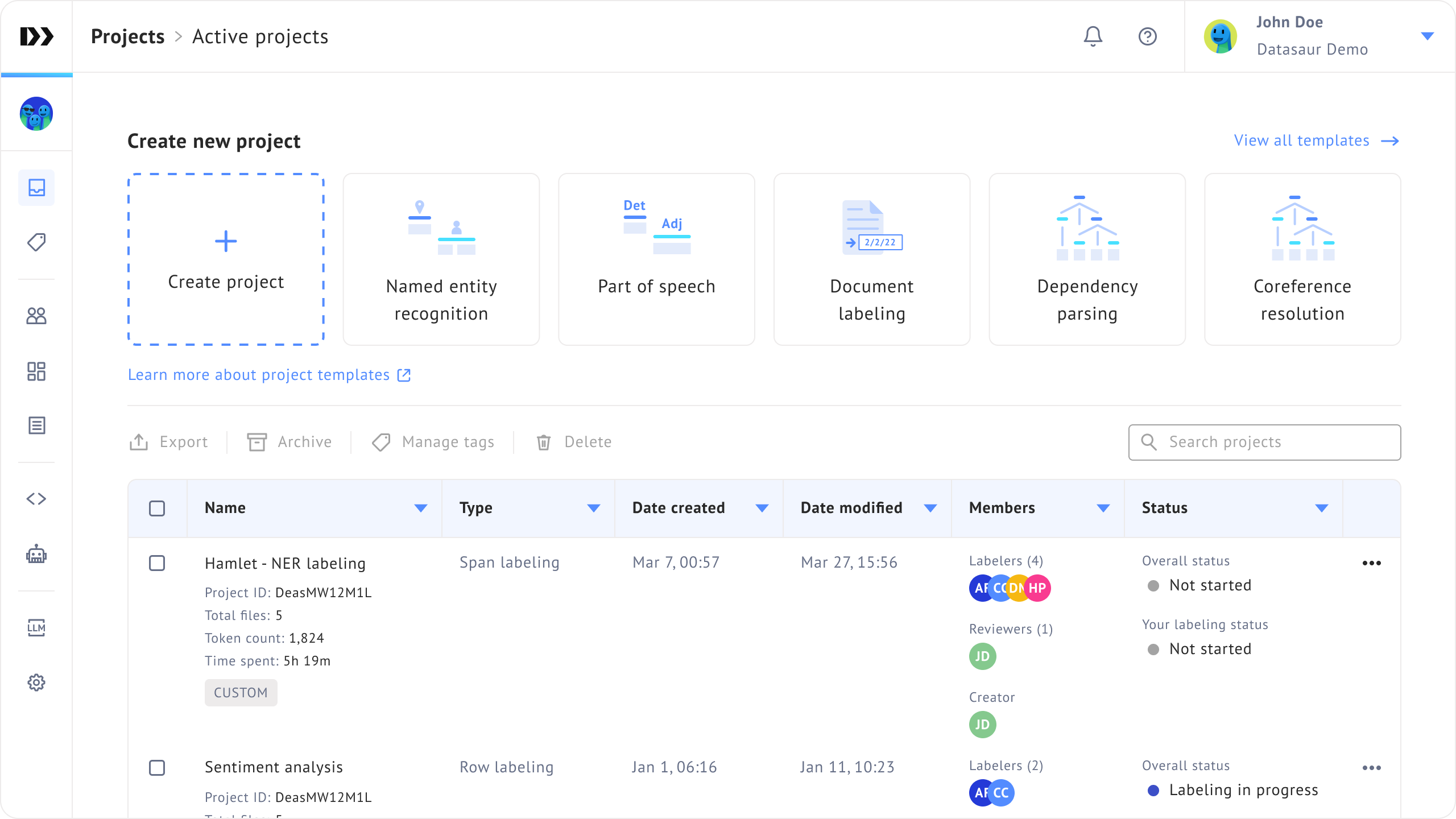This screenshot has height=819, width=1456.
Task: Select the Document labeling template card
Action: pos(871,259)
